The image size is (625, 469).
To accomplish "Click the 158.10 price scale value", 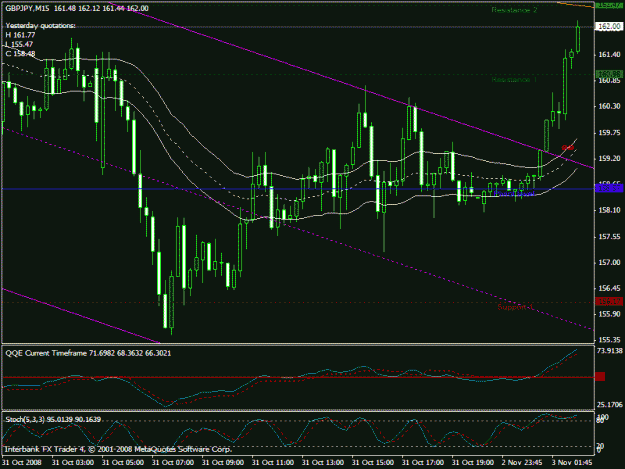I will [x=610, y=210].
